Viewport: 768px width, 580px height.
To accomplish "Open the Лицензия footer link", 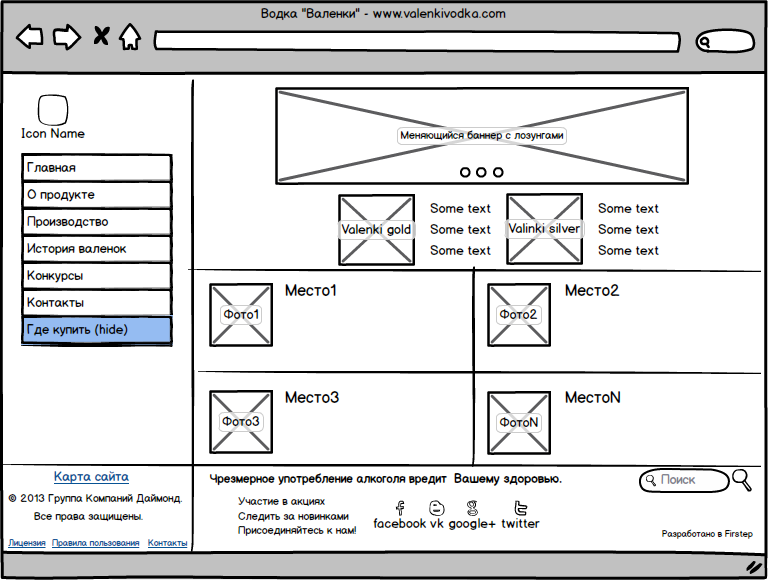I will tap(27, 543).
